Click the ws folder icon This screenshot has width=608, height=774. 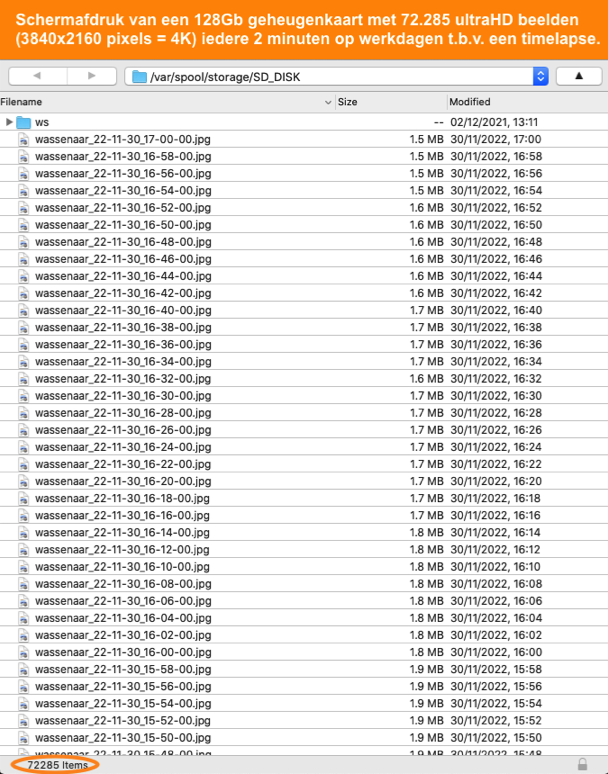(x=24, y=122)
